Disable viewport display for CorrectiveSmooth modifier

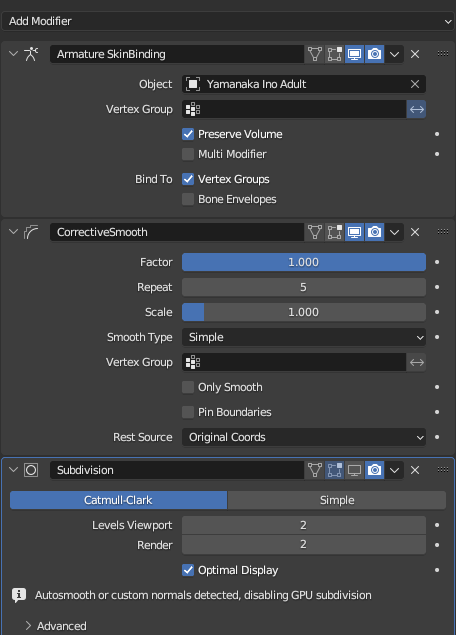354,232
